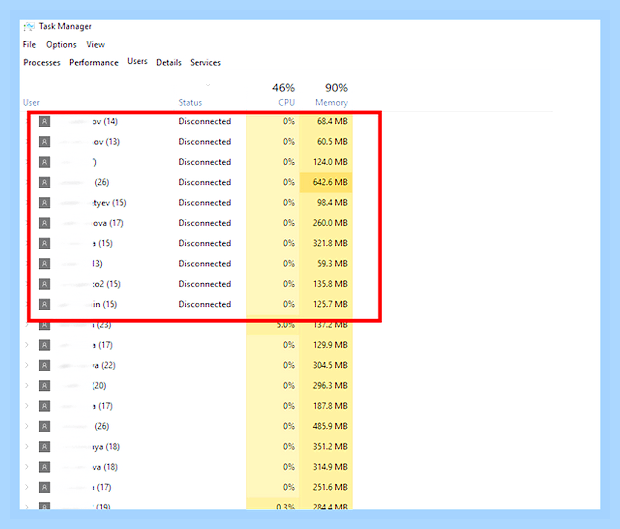Viewport: 620px width, 529px height.
Task: Expand the user row with 251.6 MB
Action: pyautogui.click(x=26, y=487)
